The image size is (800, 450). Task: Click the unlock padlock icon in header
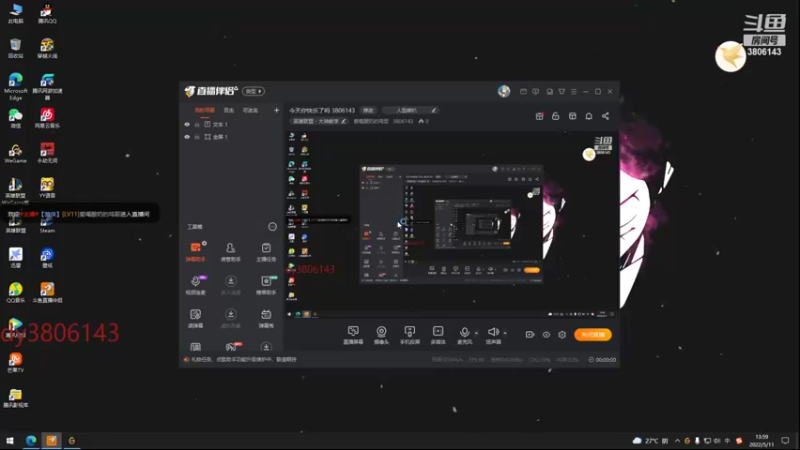tap(556, 116)
